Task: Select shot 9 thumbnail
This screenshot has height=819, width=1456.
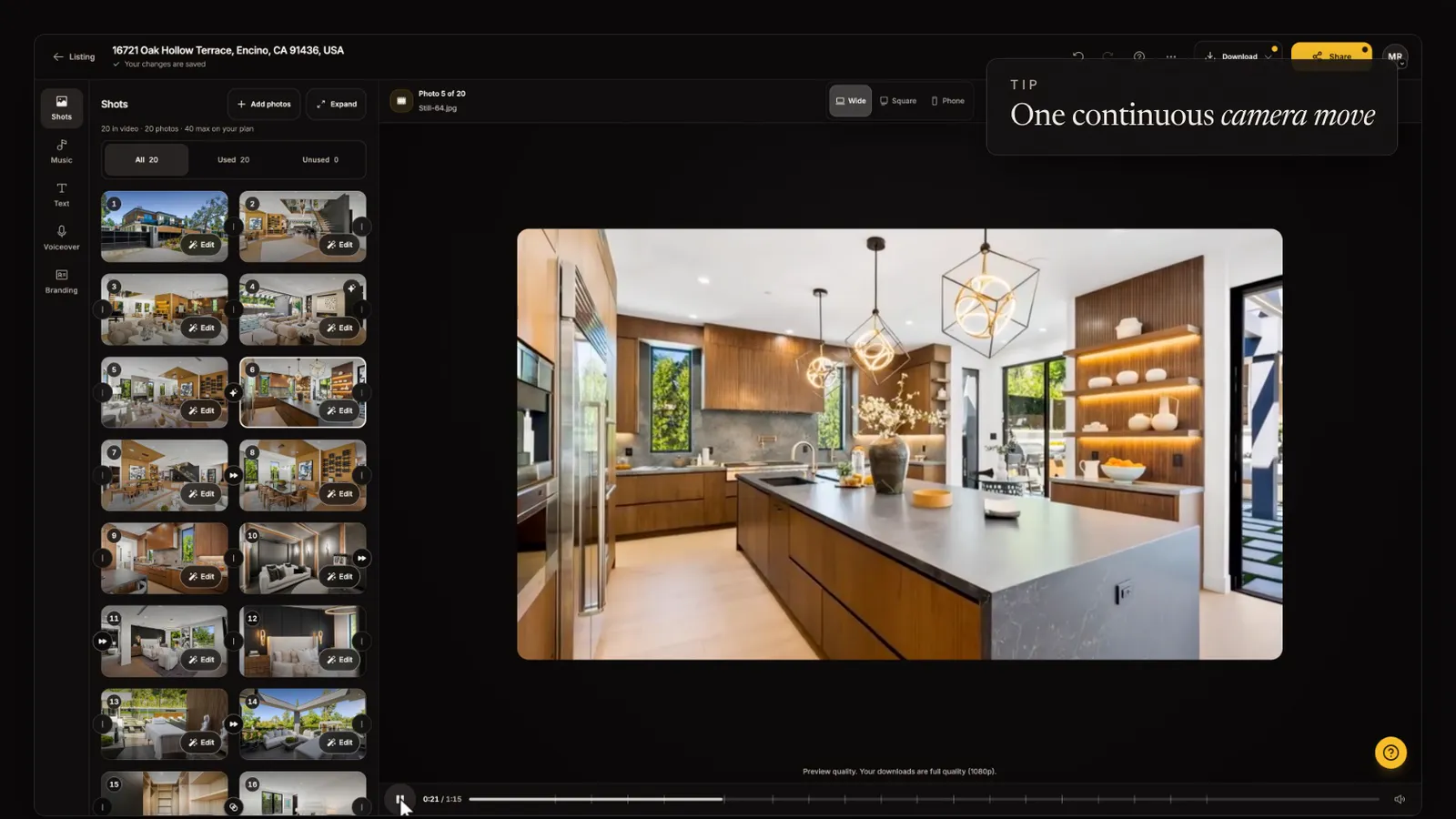Action: (165, 558)
